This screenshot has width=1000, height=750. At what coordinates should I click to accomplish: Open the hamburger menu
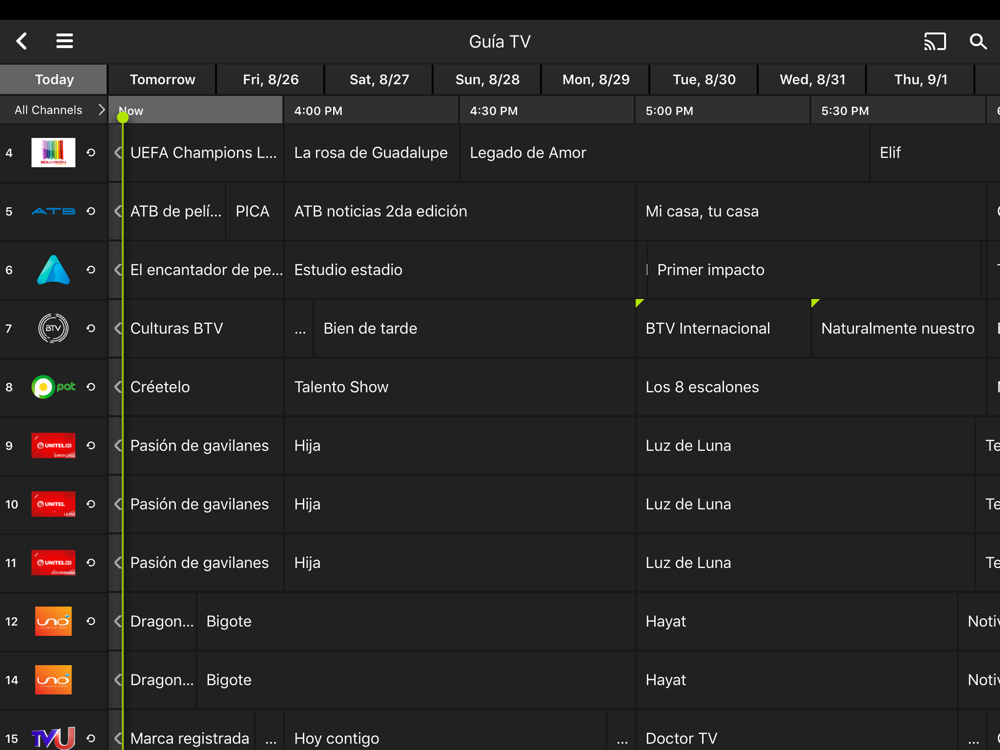tap(64, 41)
